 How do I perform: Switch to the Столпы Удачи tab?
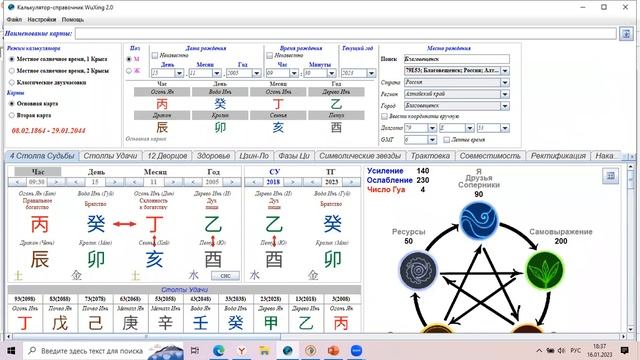[110, 156]
